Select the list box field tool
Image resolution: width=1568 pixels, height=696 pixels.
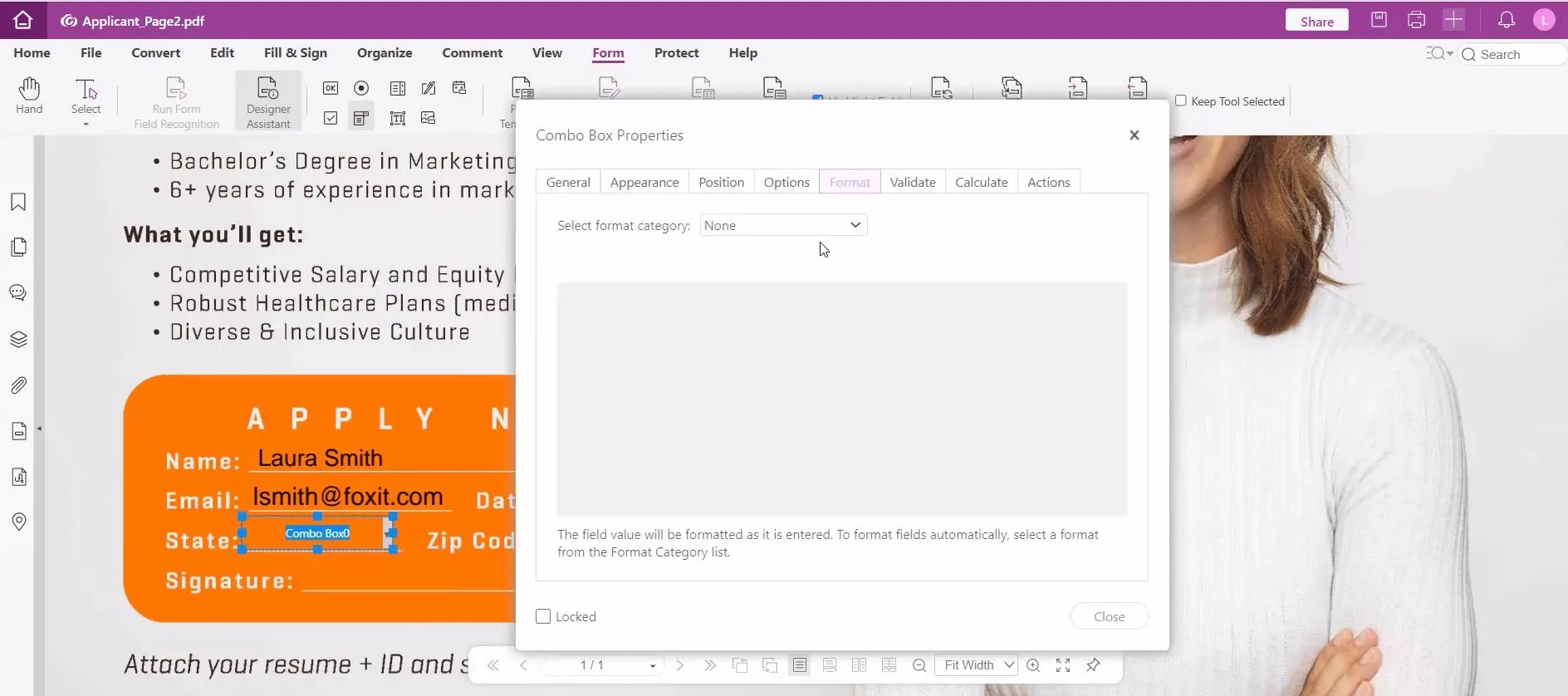click(x=398, y=88)
